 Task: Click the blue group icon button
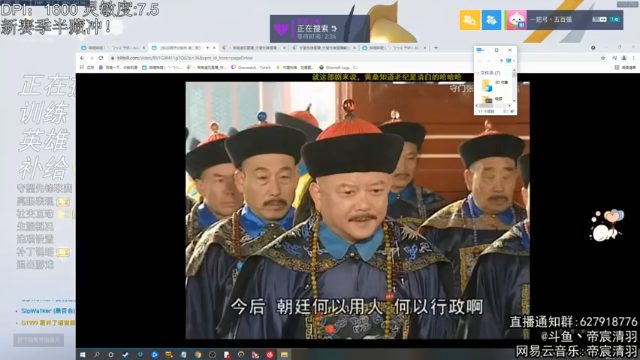click(491, 20)
